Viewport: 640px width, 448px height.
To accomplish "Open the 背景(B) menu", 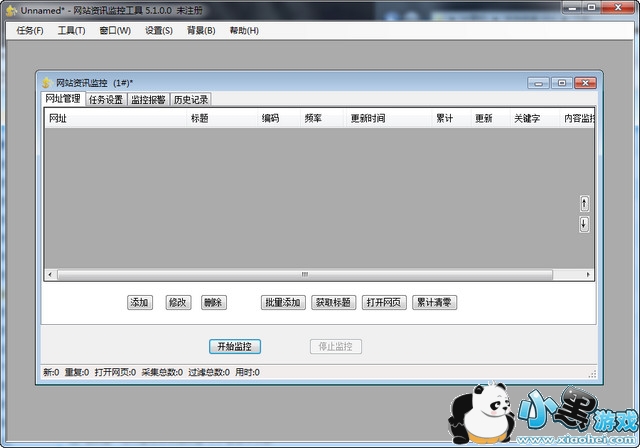I will 201,31.
